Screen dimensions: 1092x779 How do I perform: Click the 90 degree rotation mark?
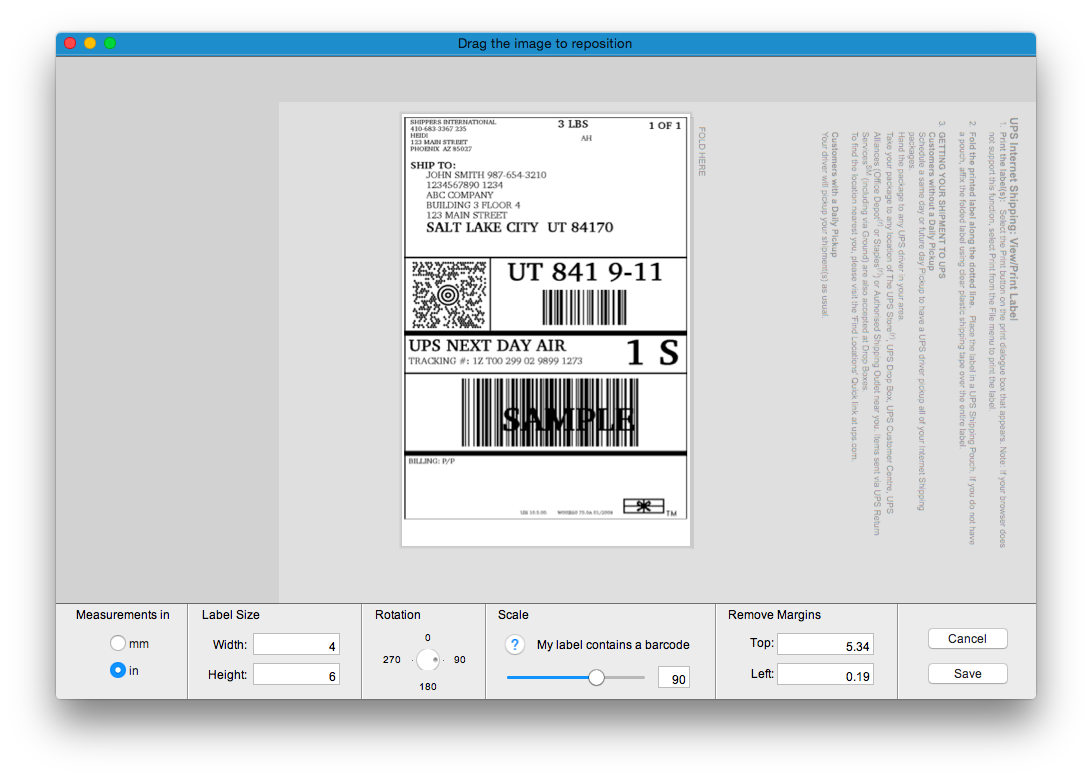point(460,660)
